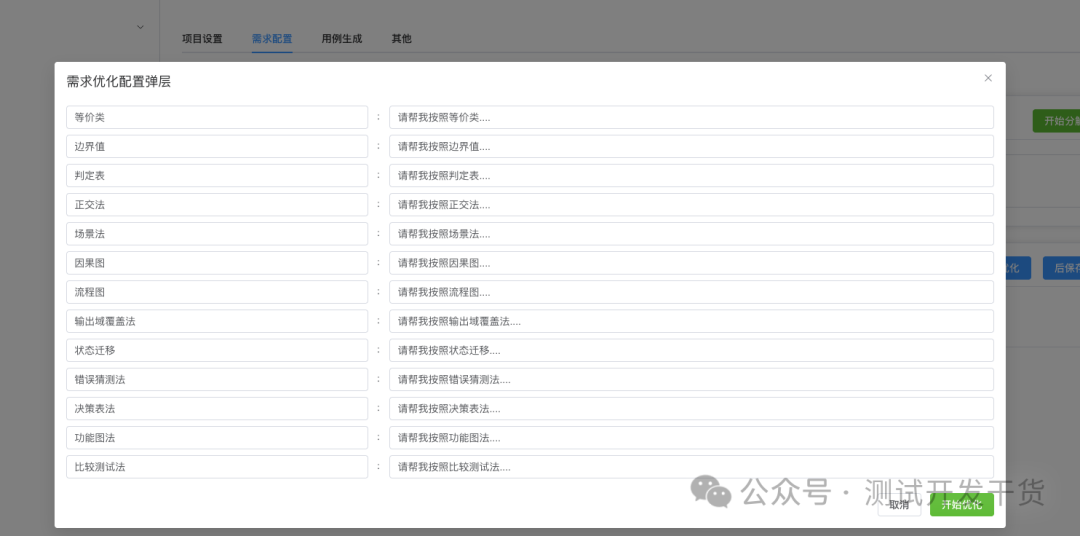
Task: Edit the prompt 请帮我按照状态迁移....
Action: click(692, 350)
